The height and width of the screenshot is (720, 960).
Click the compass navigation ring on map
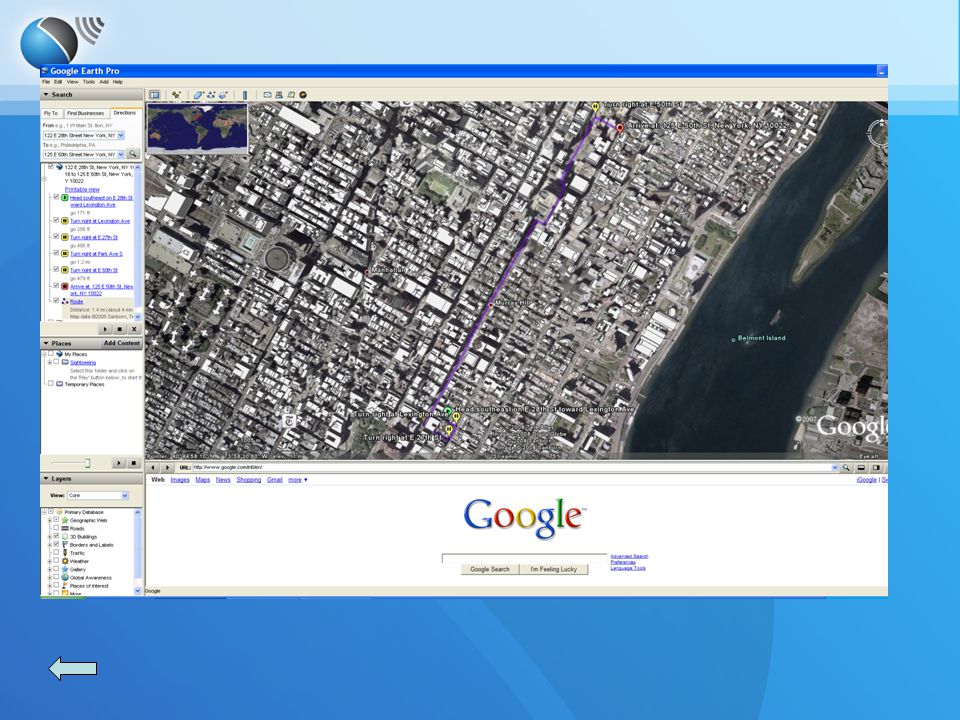click(879, 132)
